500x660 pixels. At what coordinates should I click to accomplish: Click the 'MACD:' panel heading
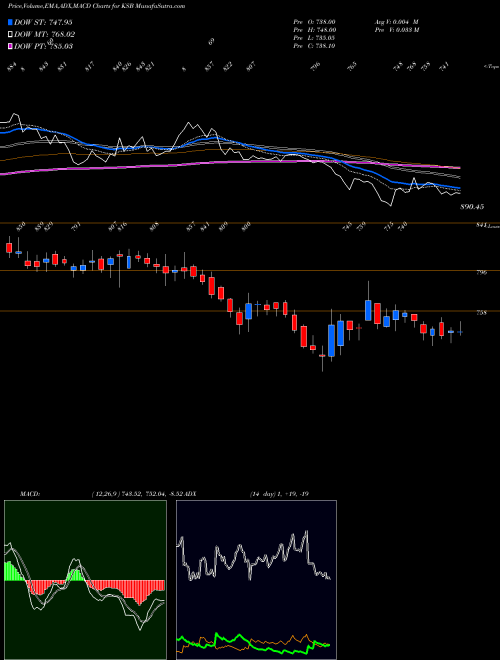pyautogui.click(x=30, y=493)
